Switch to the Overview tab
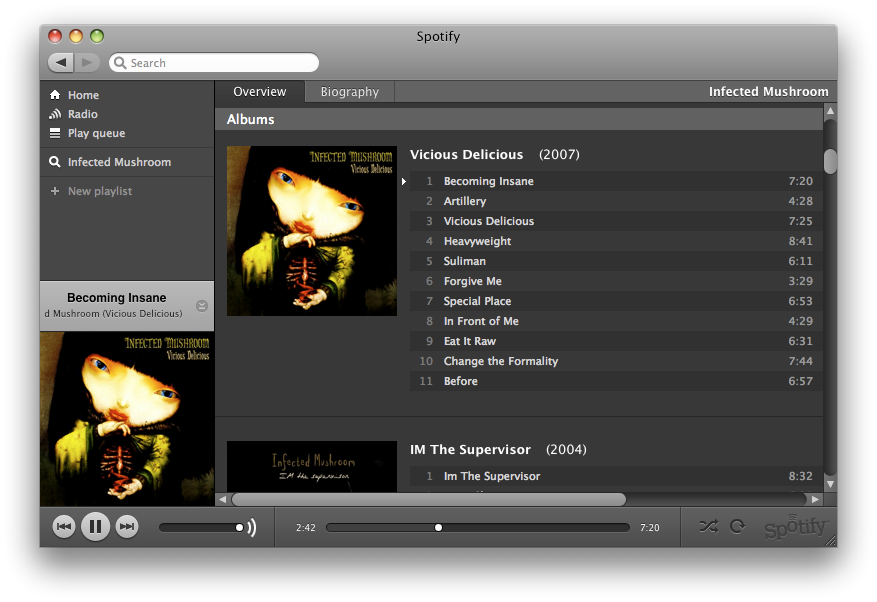 click(x=260, y=92)
